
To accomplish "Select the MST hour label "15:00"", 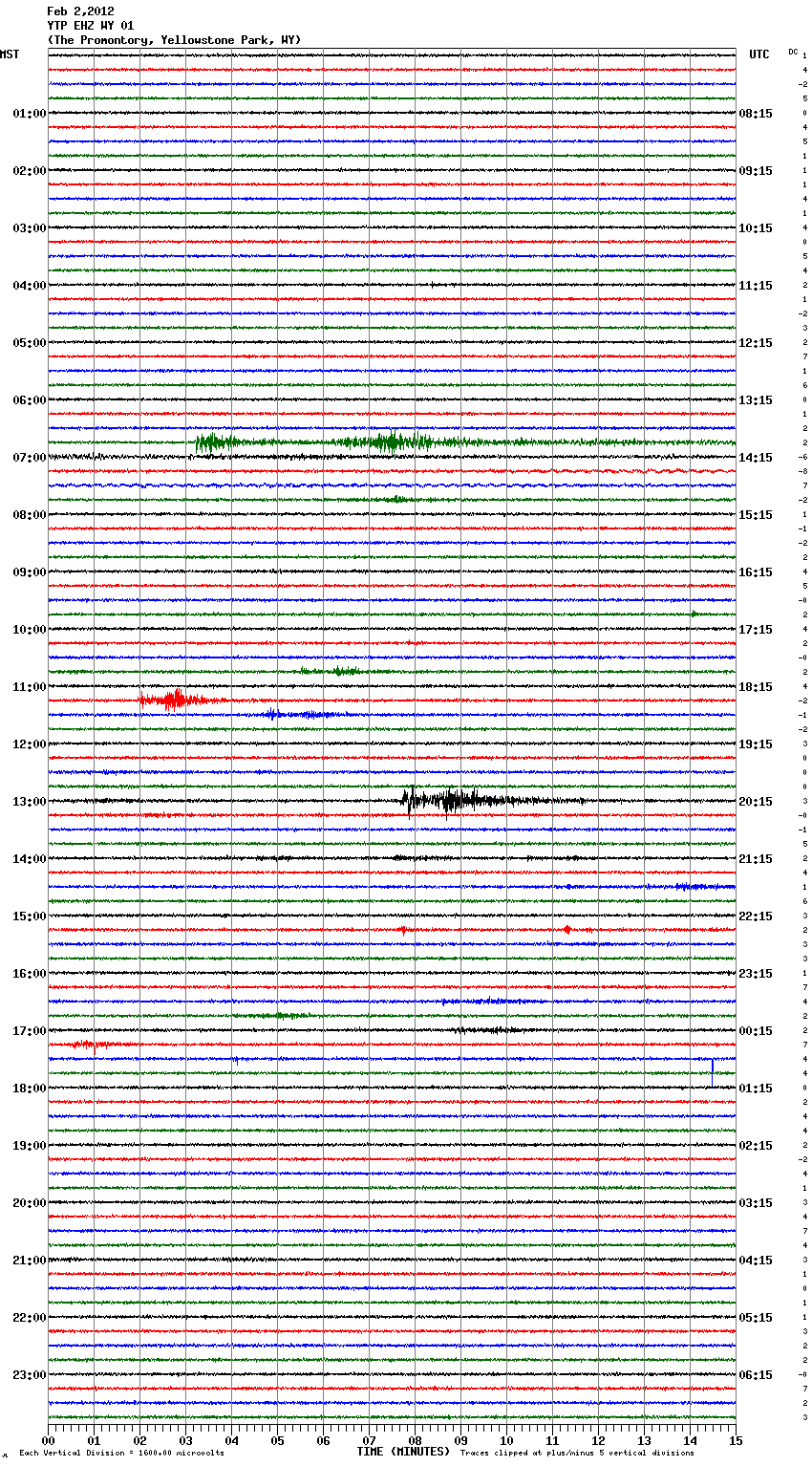I will 30,916.
